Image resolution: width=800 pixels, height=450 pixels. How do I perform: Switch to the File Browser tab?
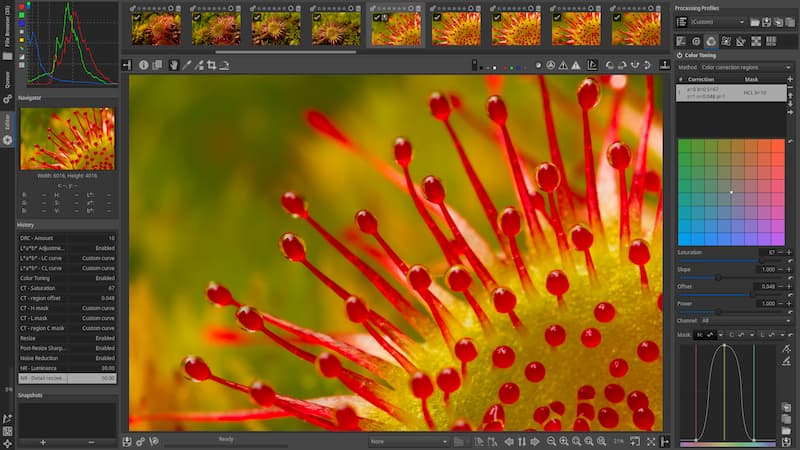(x=7, y=28)
